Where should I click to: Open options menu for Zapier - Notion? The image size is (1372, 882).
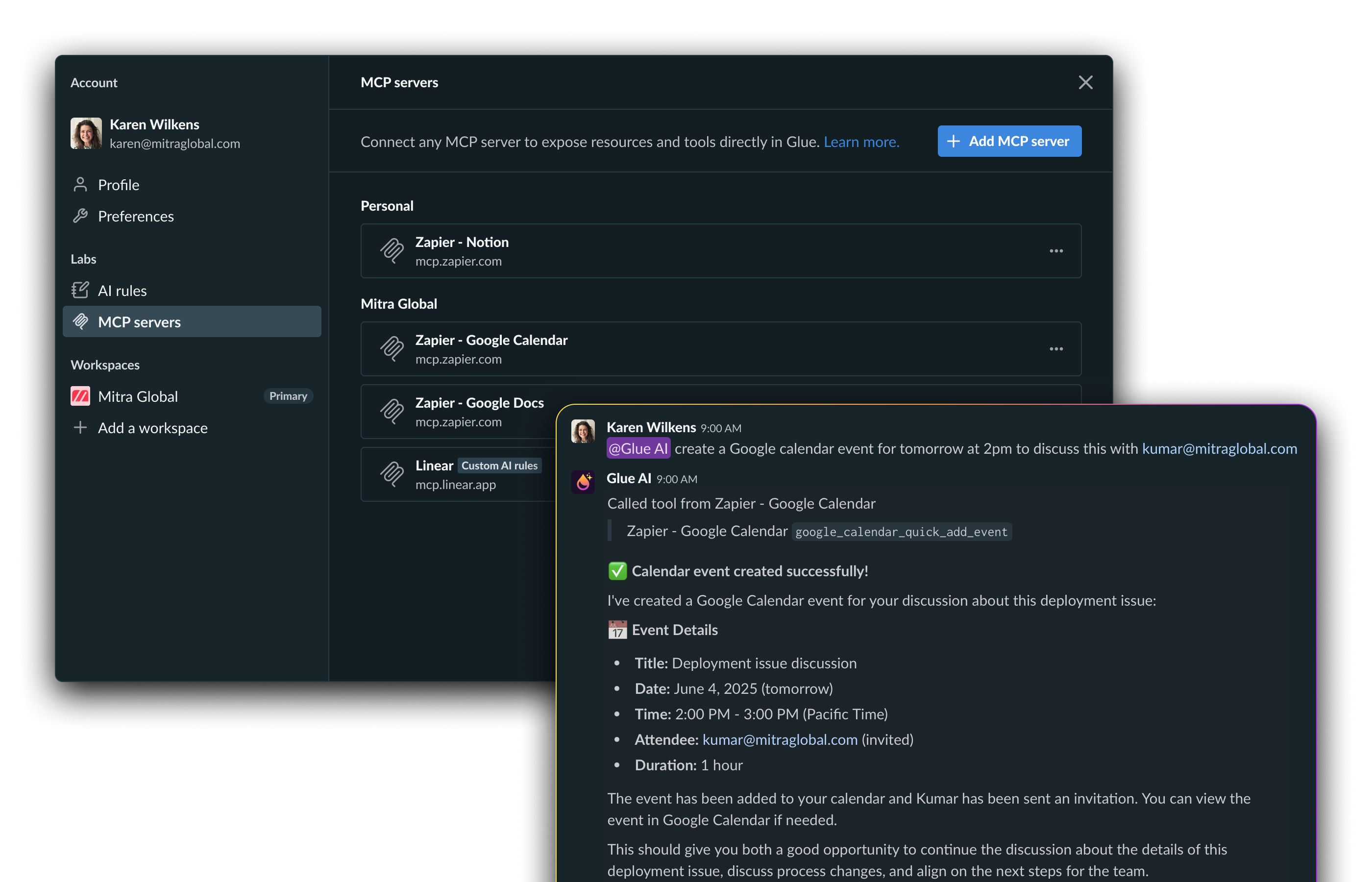coord(1056,251)
